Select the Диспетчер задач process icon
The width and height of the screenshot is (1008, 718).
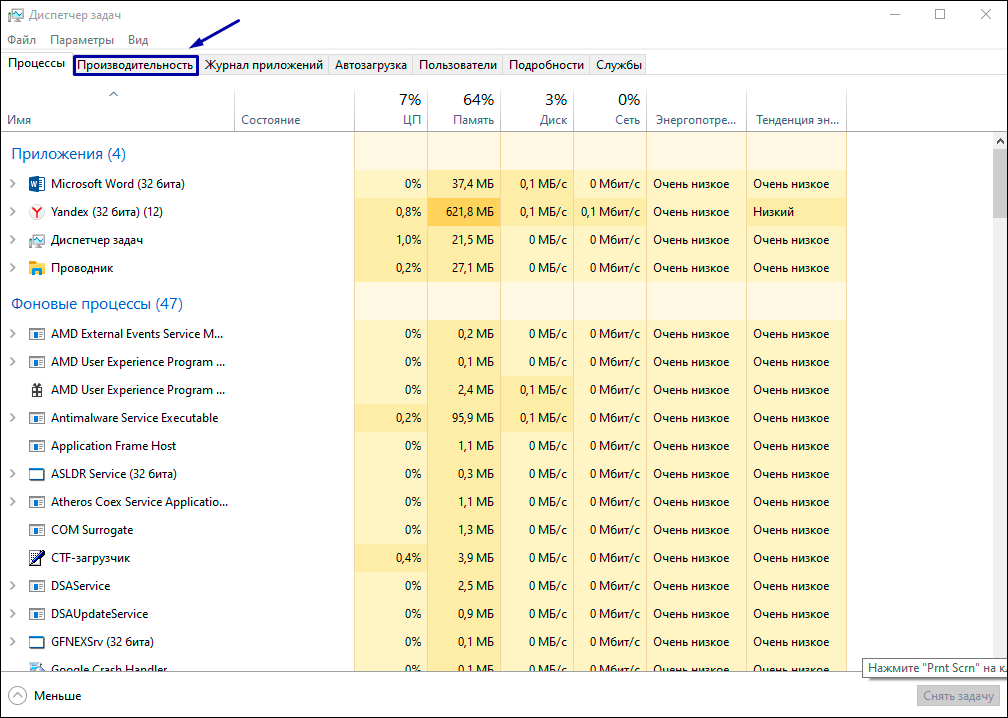[37, 240]
